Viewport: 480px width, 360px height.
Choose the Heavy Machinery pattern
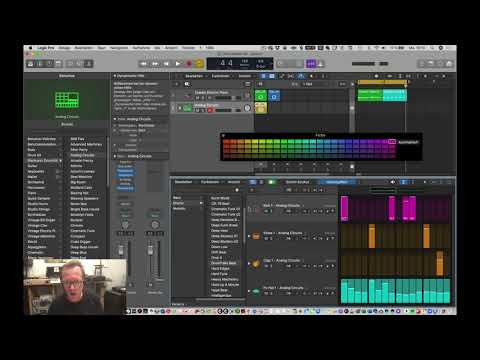pos(225,279)
